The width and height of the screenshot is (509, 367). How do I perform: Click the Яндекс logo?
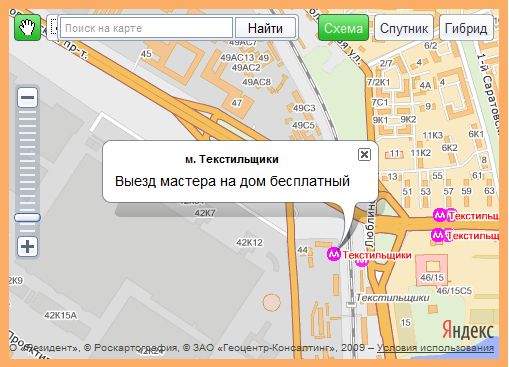point(467,331)
